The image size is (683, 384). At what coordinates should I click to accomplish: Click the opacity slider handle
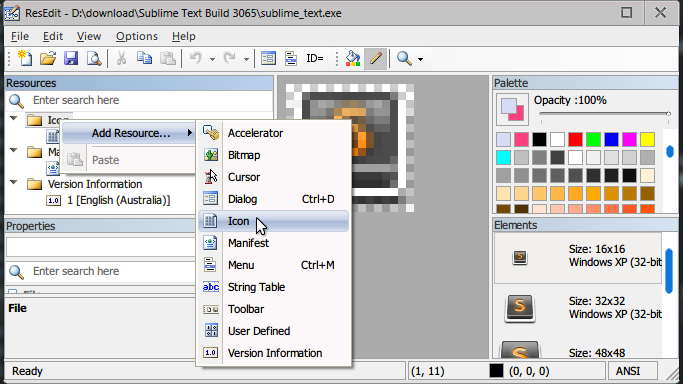point(668,114)
